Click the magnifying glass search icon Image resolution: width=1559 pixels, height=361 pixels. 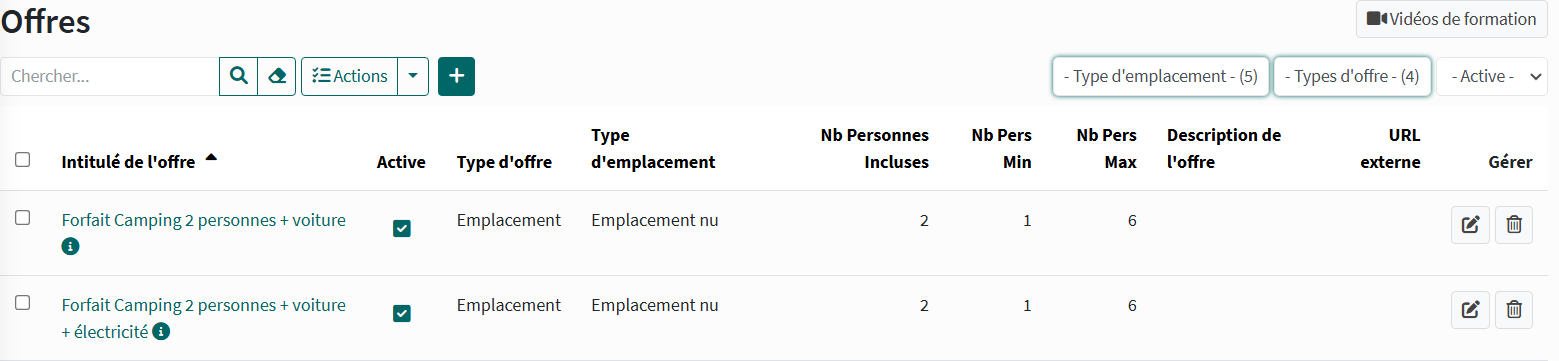[238, 76]
